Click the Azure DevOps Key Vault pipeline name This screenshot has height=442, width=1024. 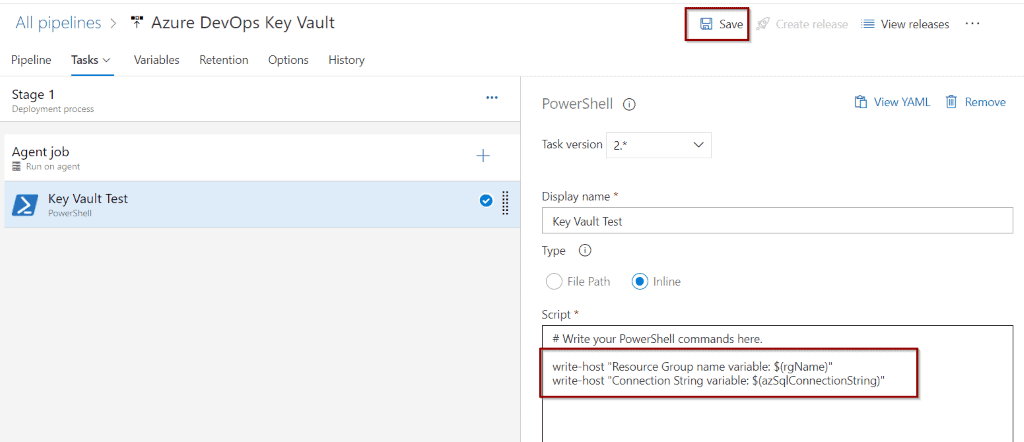243,23
